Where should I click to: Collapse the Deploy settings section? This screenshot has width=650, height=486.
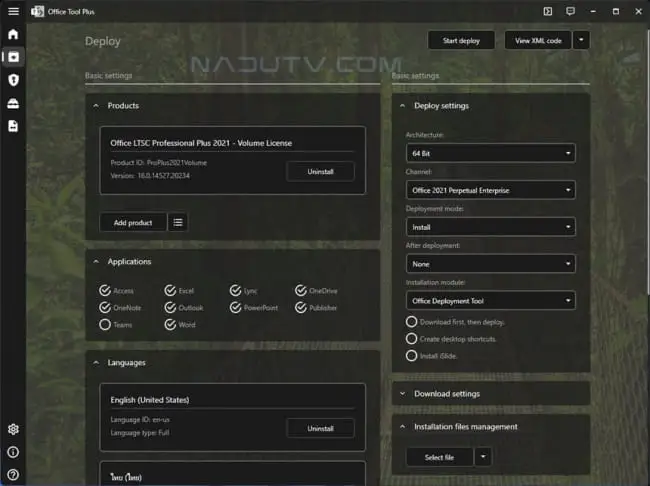coord(403,106)
